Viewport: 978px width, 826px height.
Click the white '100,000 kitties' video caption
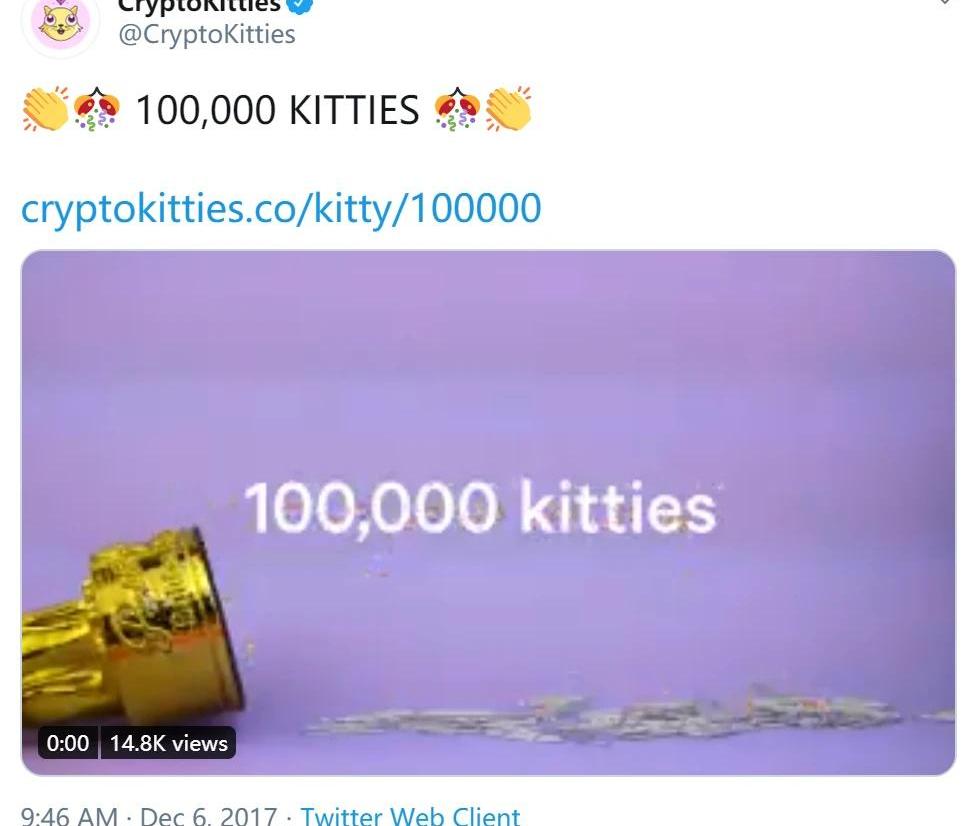[480, 507]
